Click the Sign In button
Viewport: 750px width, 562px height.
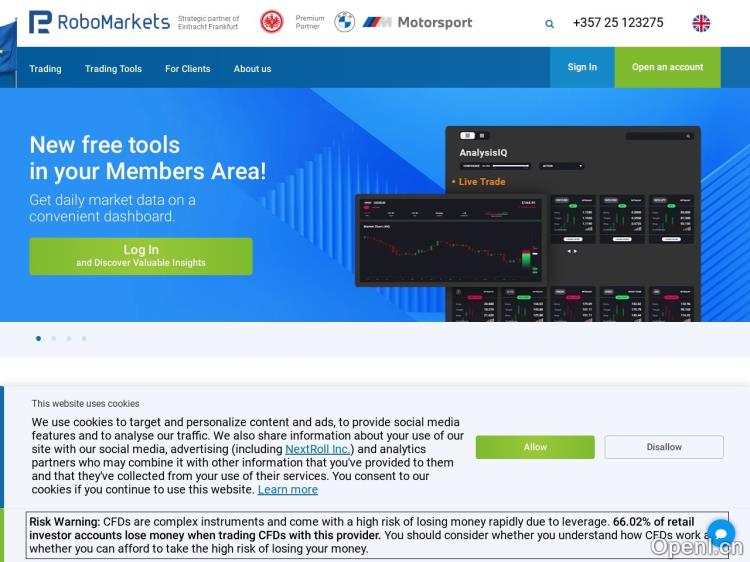(582, 67)
